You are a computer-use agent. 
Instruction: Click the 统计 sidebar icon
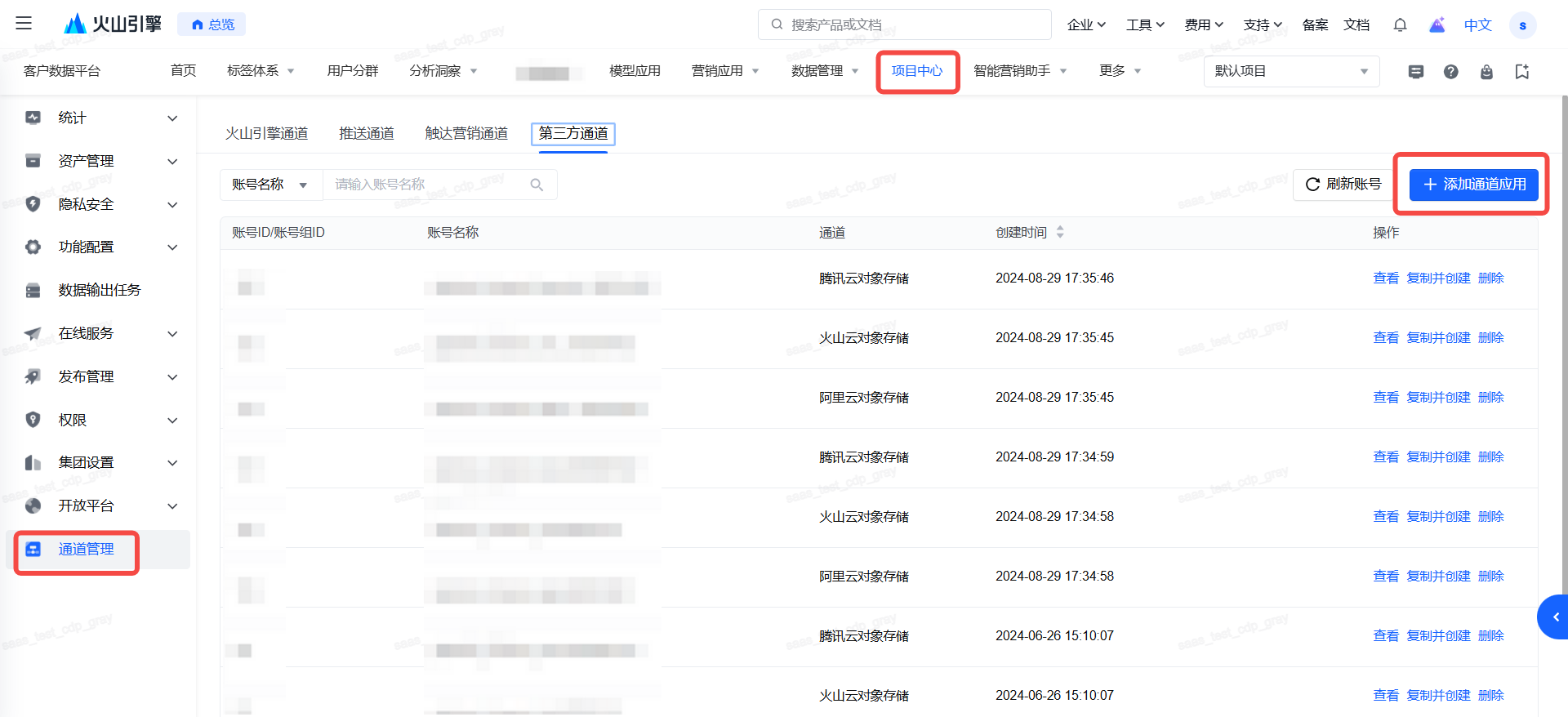(33, 118)
